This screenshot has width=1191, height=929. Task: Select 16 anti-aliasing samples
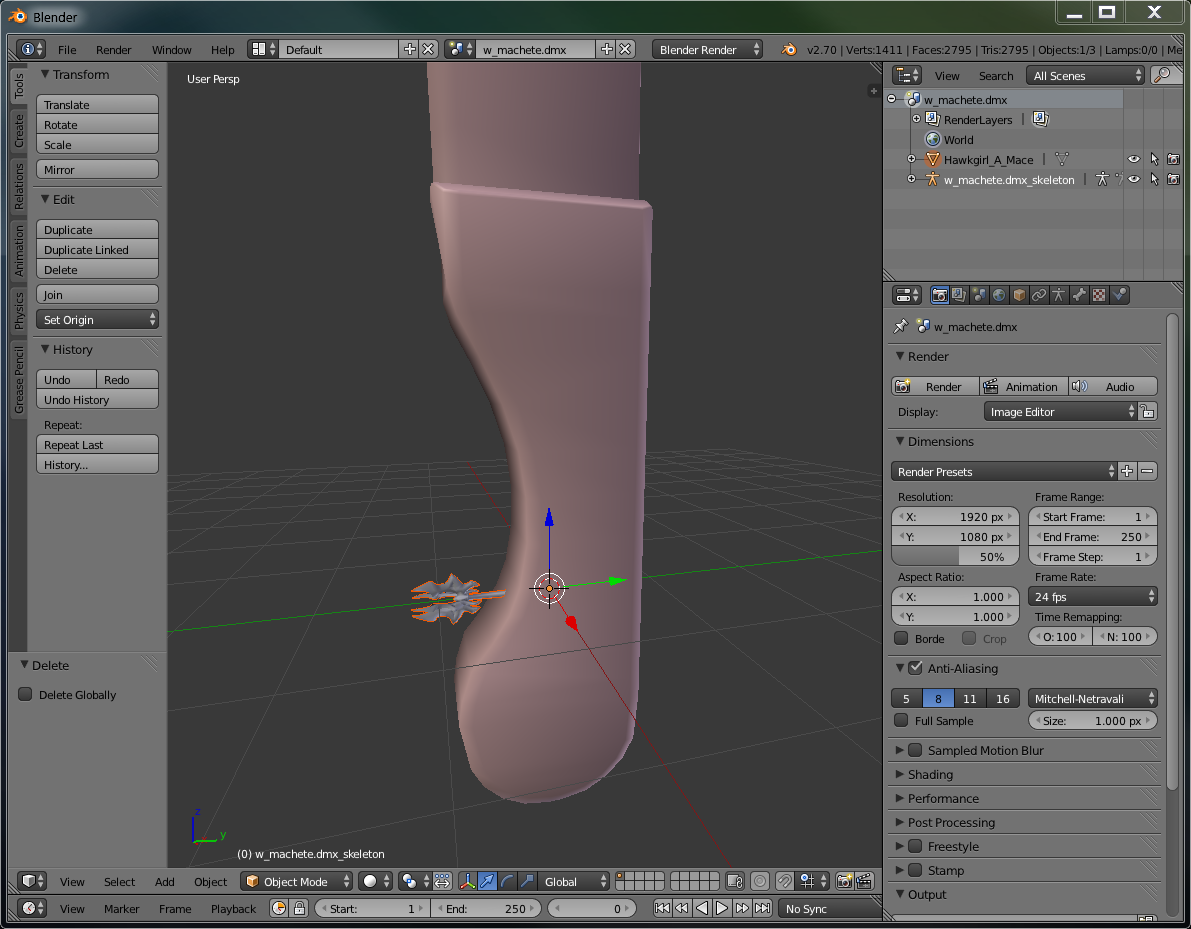(1003, 698)
